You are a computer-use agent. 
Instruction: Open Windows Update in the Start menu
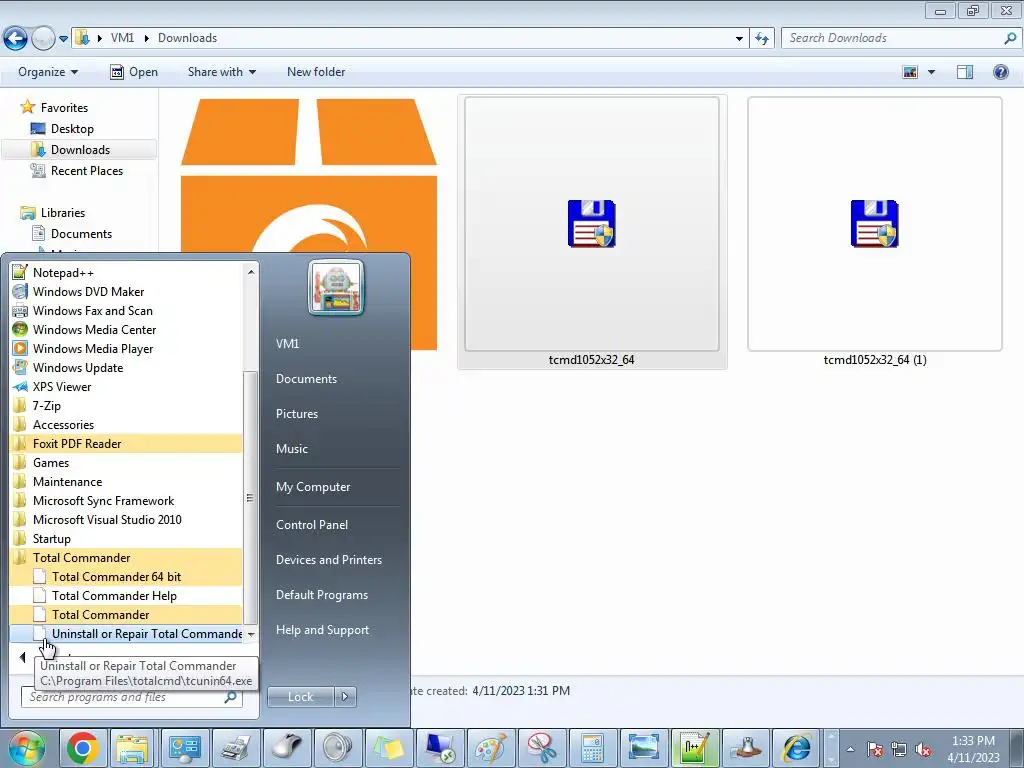point(126,367)
